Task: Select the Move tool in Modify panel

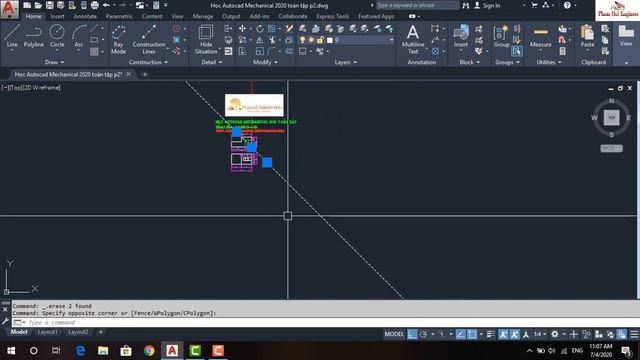Action: [242, 29]
